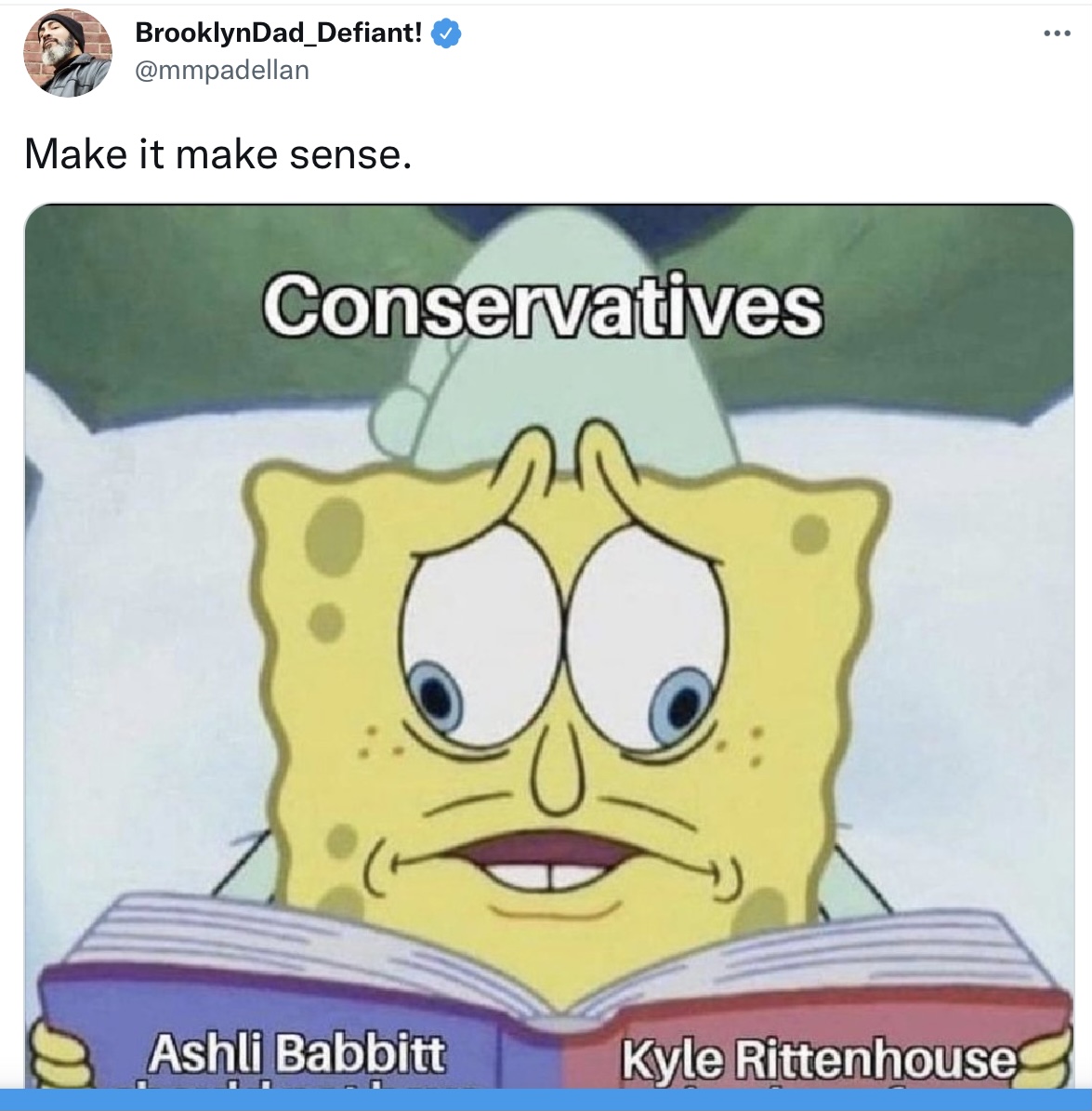Select the "Make it make sense." tweet text

[217, 153]
